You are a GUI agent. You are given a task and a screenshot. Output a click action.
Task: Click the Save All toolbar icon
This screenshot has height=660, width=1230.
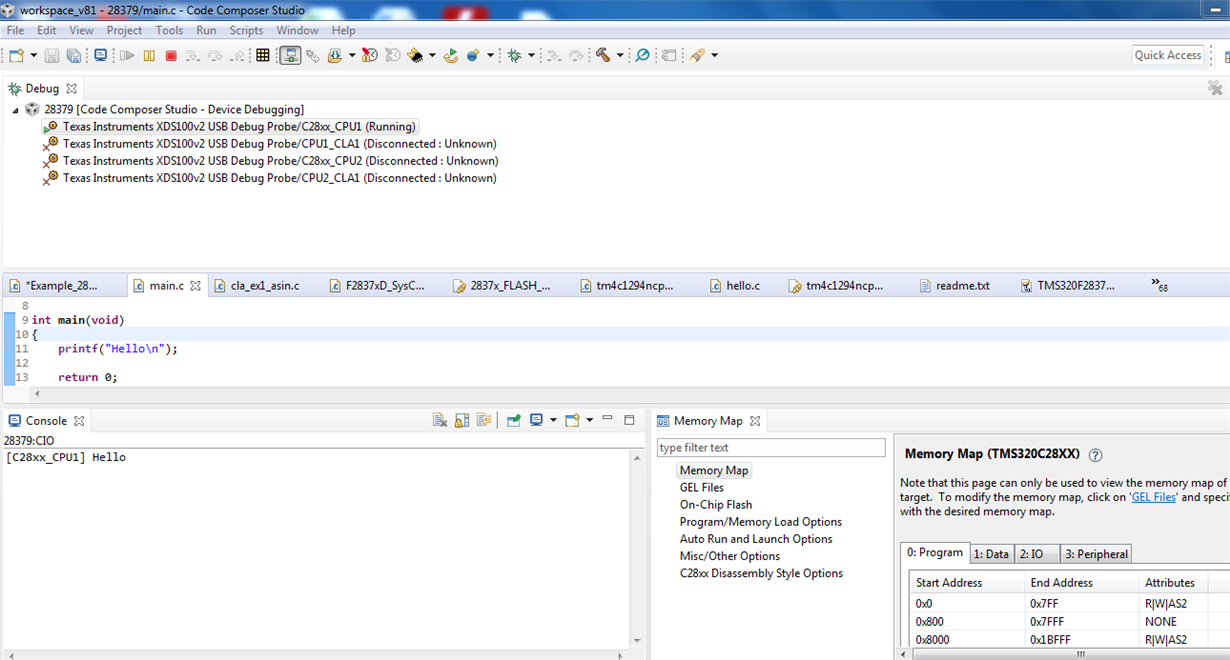pos(73,56)
